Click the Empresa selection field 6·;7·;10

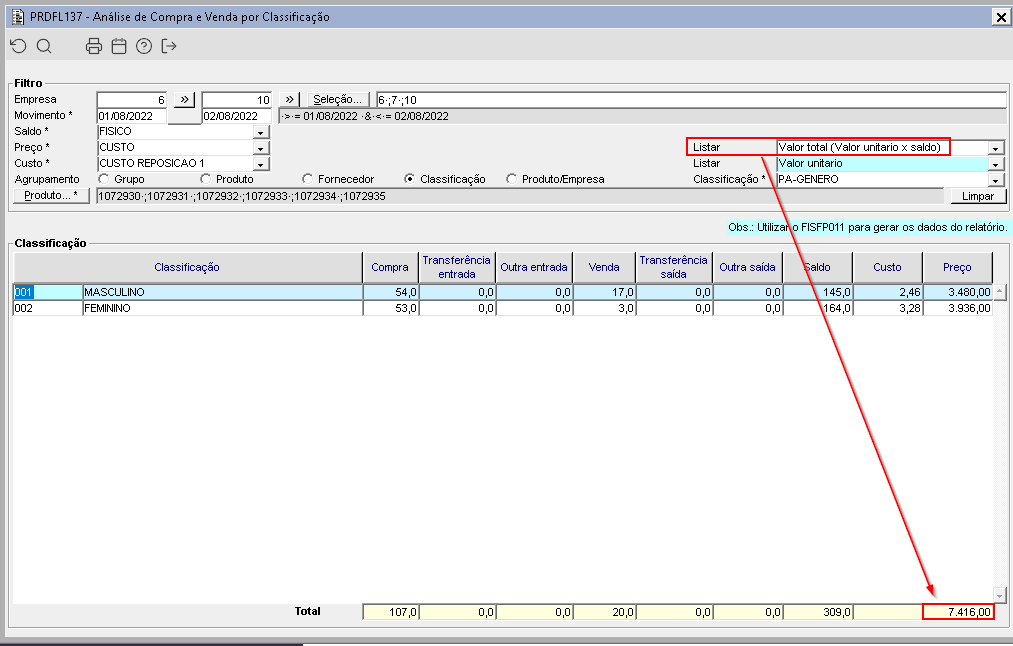point(691,99)
